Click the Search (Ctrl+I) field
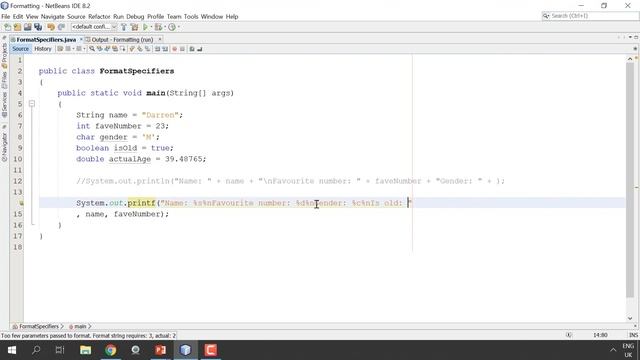The width and height of the screenshot is (640, 360). tap(590, 16)
